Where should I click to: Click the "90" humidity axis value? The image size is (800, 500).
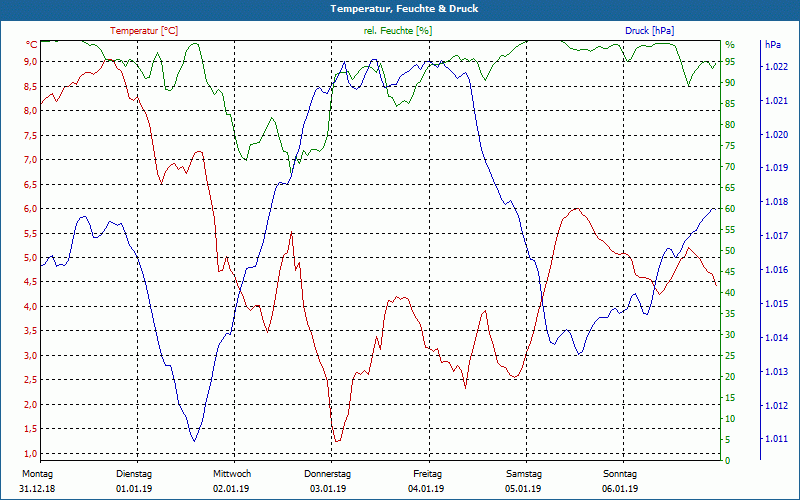(x=730, y=83)
